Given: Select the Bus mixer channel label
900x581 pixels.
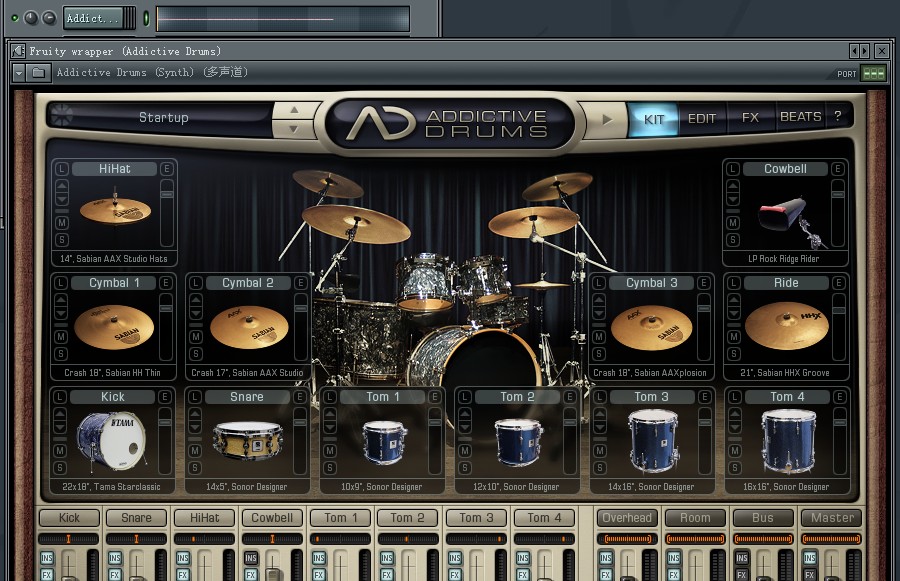Looking at the screenshot, I should [x=763, y=518].
